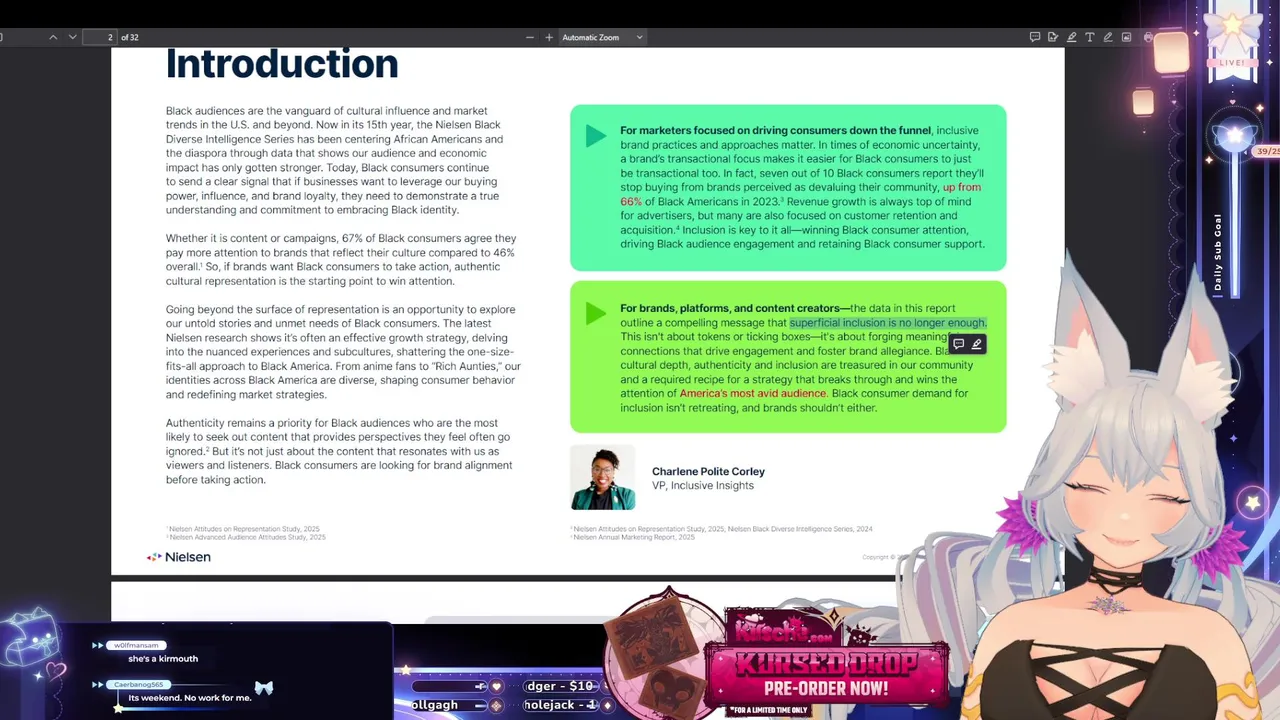Image resolution: width=1280 pixels, height=720 pixels.
Task: Select the comment annotation tool in the toolbar
Action: pos(1034,37)
